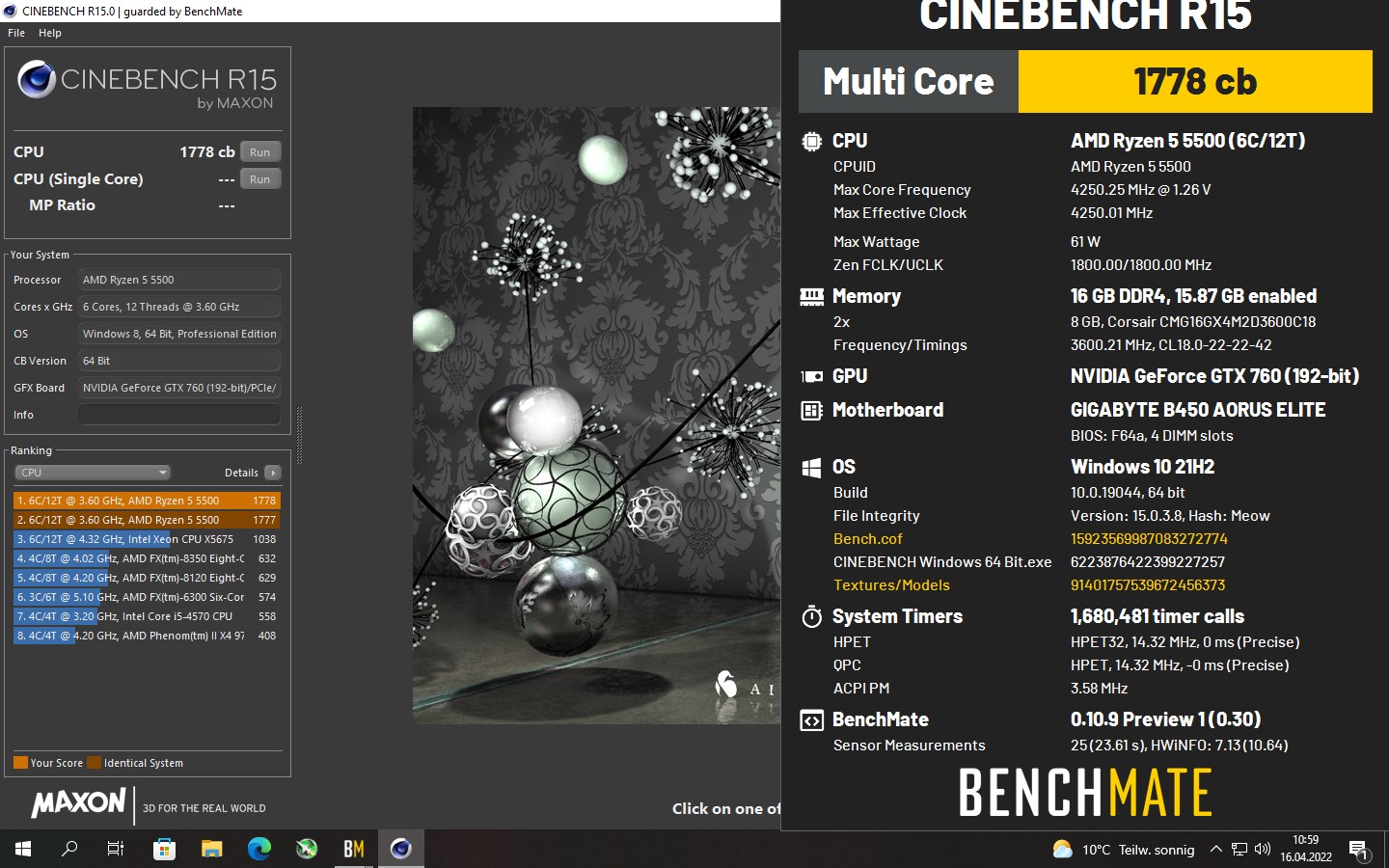Image resolution: width=1389 pixels, height=868 pixels.
Task: Click the BENCHMATE logo at panel bottom
Action: coord(1085,793)
